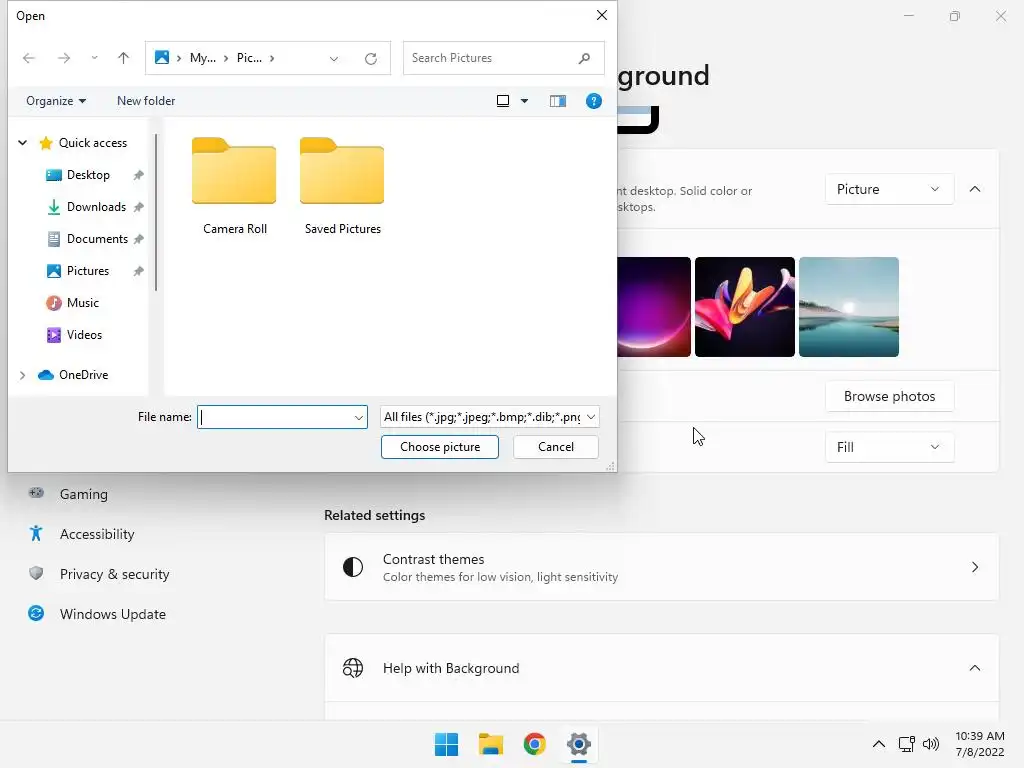Open more view options dropdown

click(x=524, y=101)
